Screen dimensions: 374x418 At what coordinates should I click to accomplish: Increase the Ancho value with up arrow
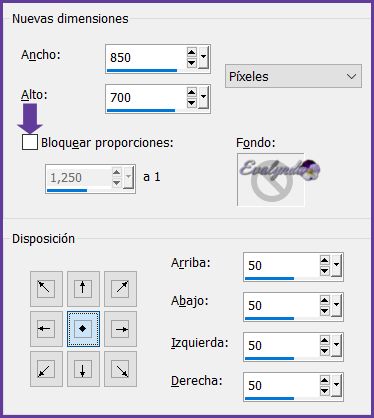(x=191, y=52)
